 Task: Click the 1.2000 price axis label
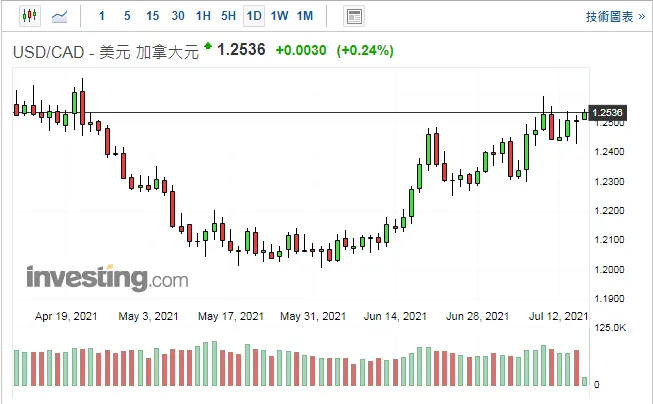[x=609, y=269]
